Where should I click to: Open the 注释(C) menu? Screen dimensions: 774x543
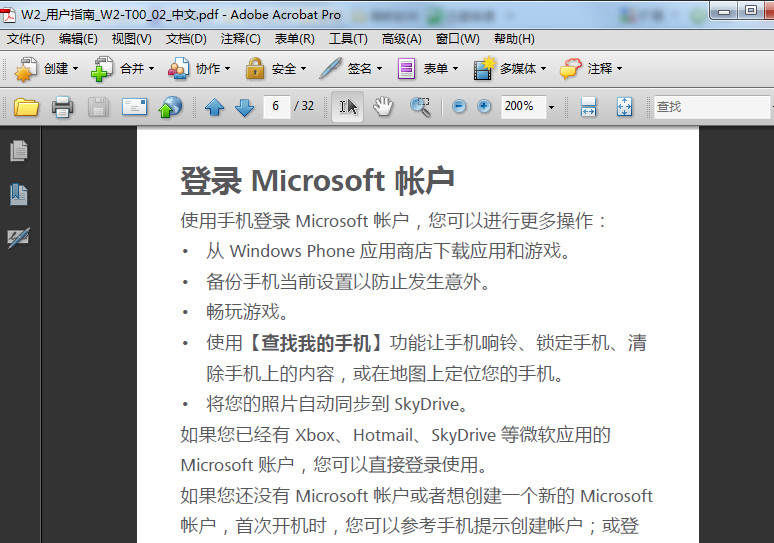pos(240,39)
